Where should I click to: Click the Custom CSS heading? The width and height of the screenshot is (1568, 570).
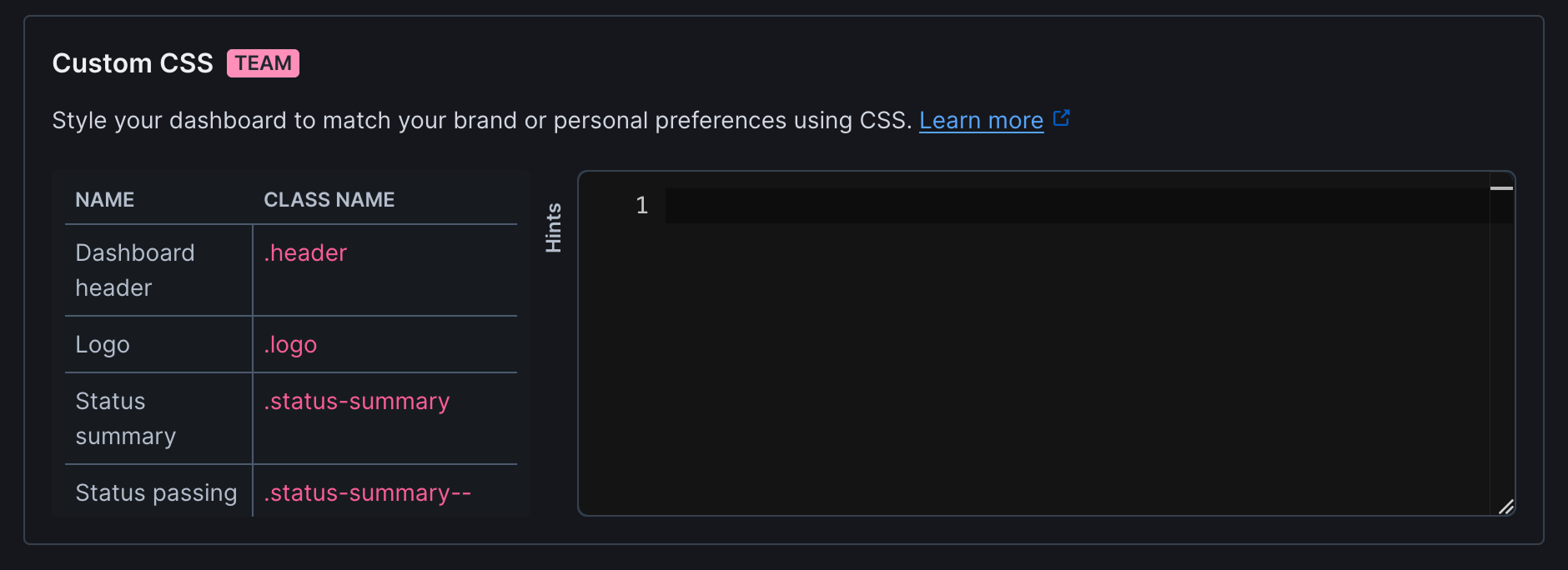pos(132,62)
